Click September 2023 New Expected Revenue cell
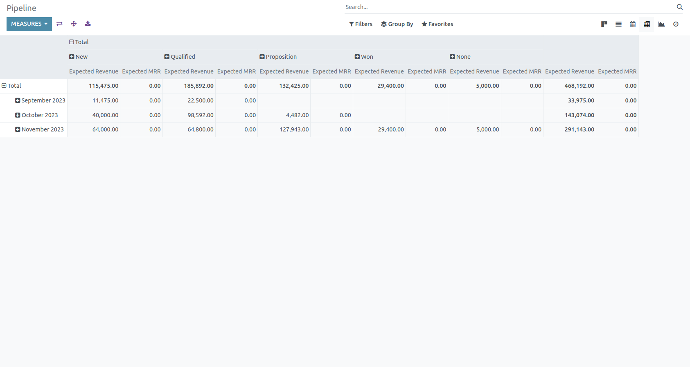 (94, 100)
